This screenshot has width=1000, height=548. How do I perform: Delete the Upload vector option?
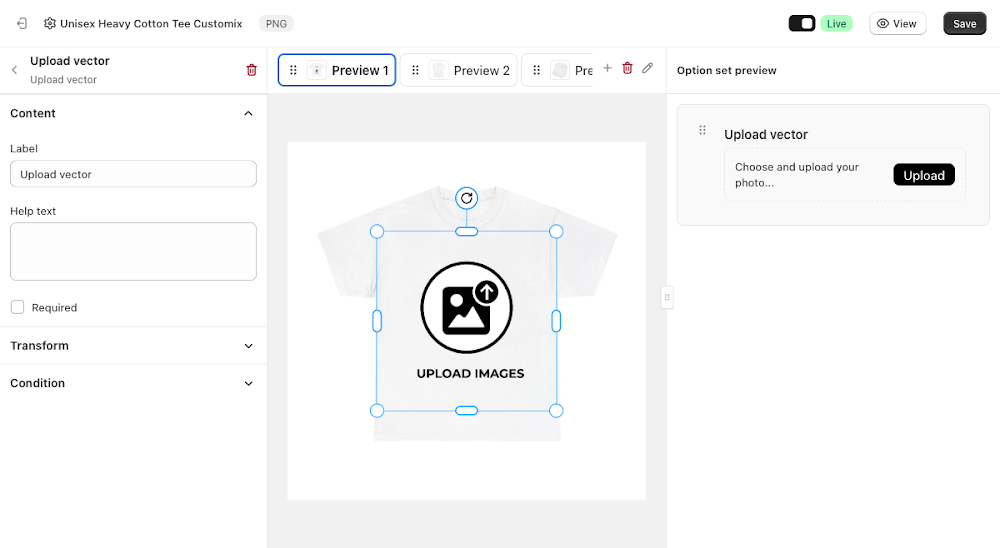coord(251,70)
